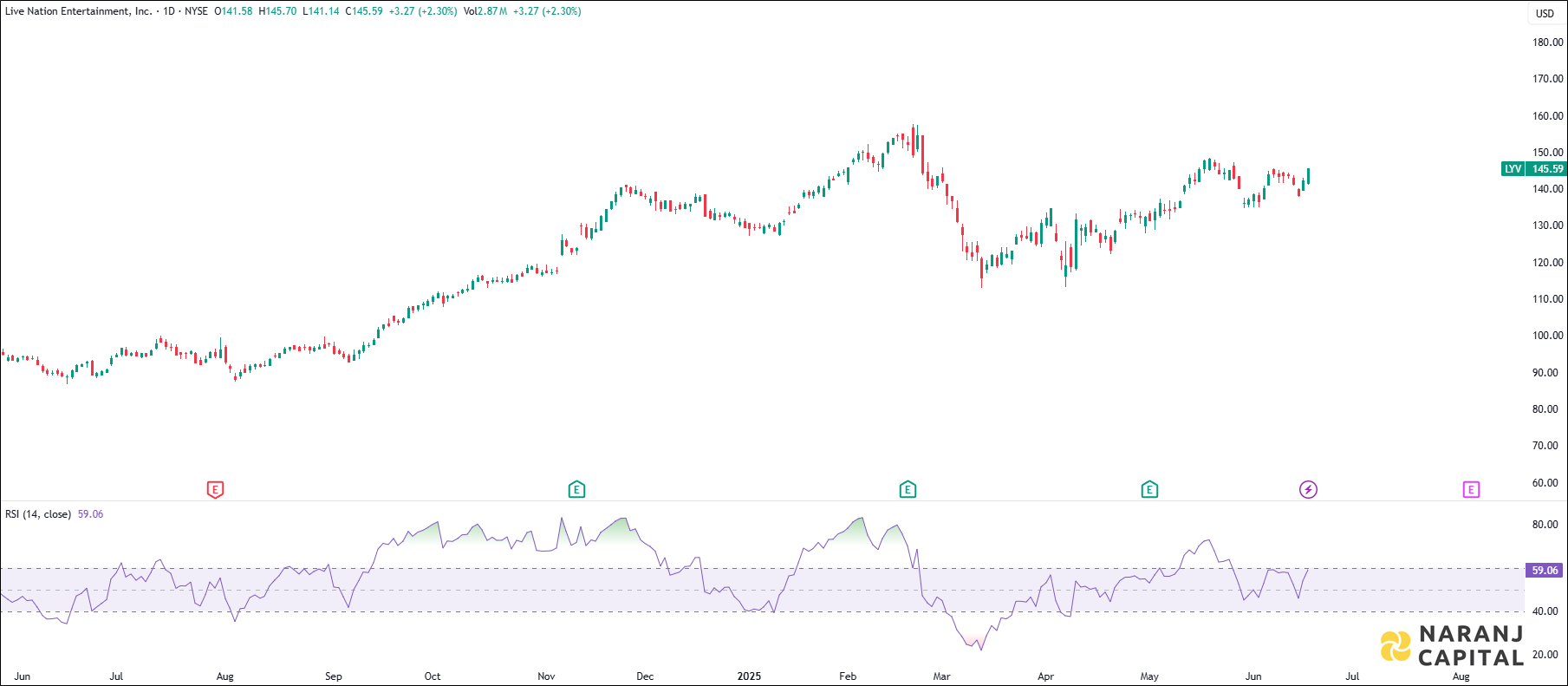Open the green earnings marker near November
This screenshot has height=686, width=1568.
click(x=576, y=490)
